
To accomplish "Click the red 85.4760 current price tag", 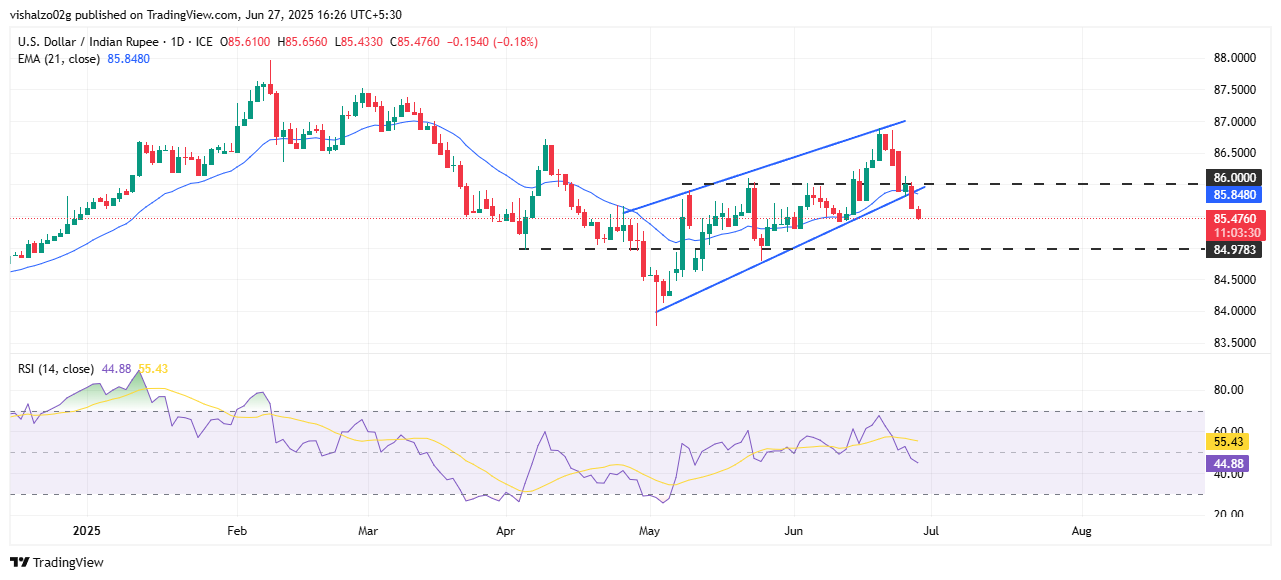I will (1235, 218).
